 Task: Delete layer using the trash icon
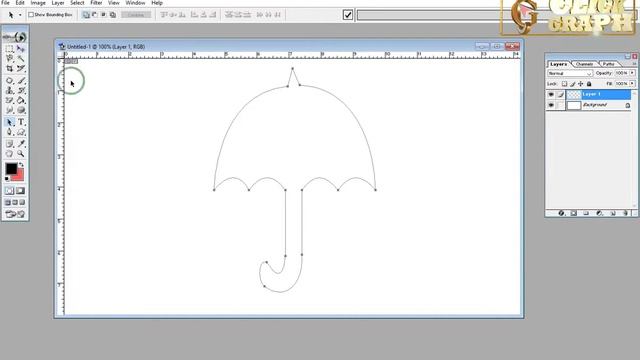pyautogui.click(x=625, y=213)
